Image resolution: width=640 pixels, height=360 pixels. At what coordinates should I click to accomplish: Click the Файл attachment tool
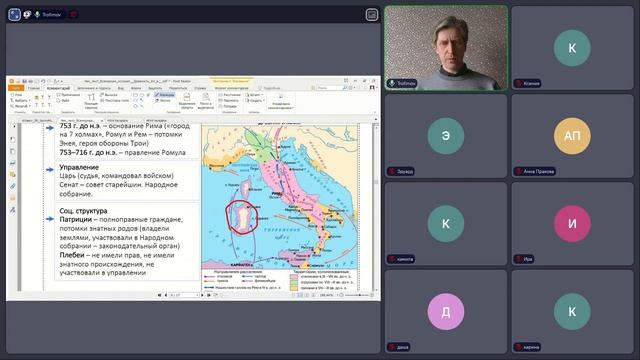[63, 100]
